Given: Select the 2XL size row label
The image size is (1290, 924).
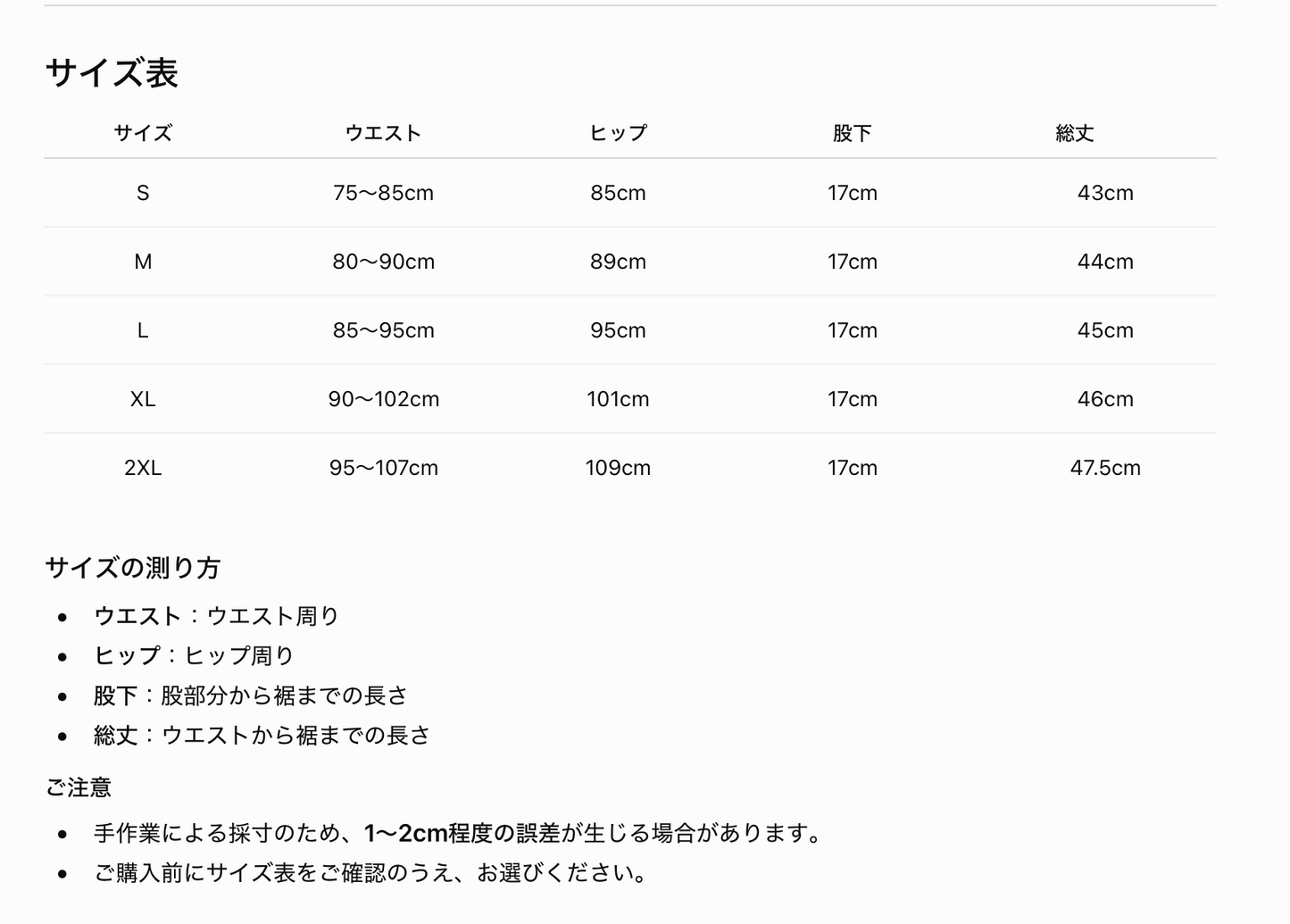Looking at the screenshot, I should pos(143,468).
